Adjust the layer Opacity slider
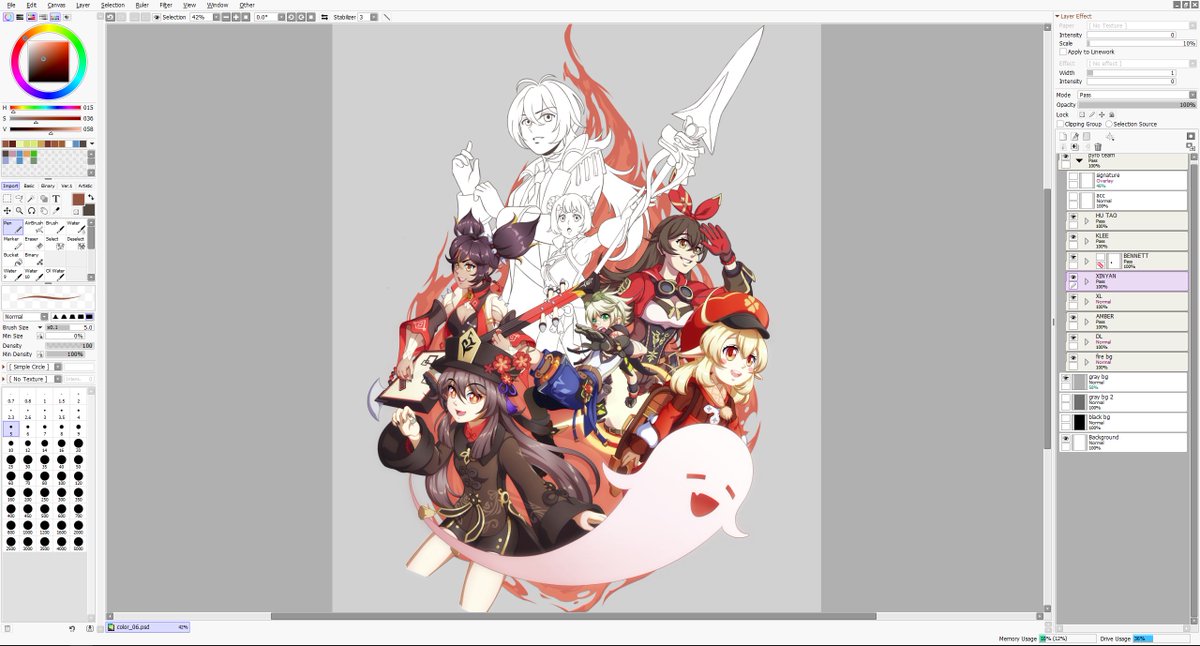Image resolution: width=1200 pixels, height=646 pixels. [1137, 104]
